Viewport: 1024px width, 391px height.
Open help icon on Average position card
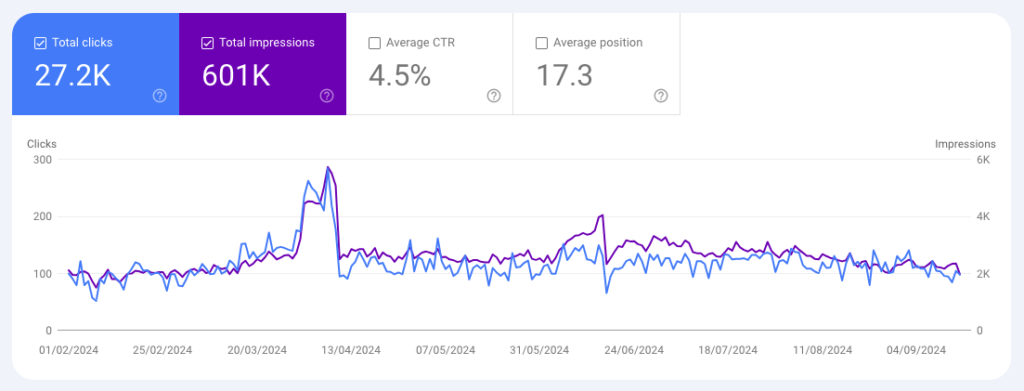click(x=661, y=96)
